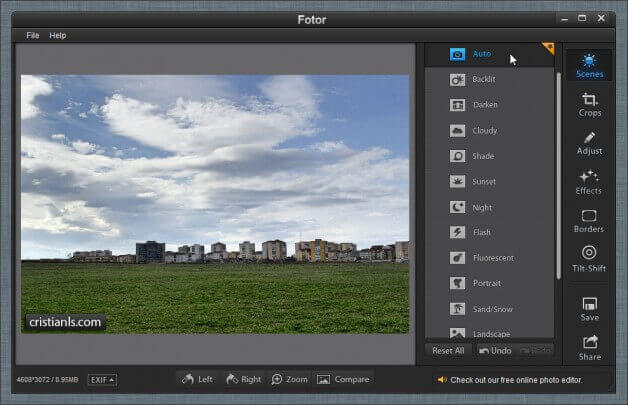The image size is (628, 405).
Task: Open the Effects panel
Action: click(x=589, y=182)
